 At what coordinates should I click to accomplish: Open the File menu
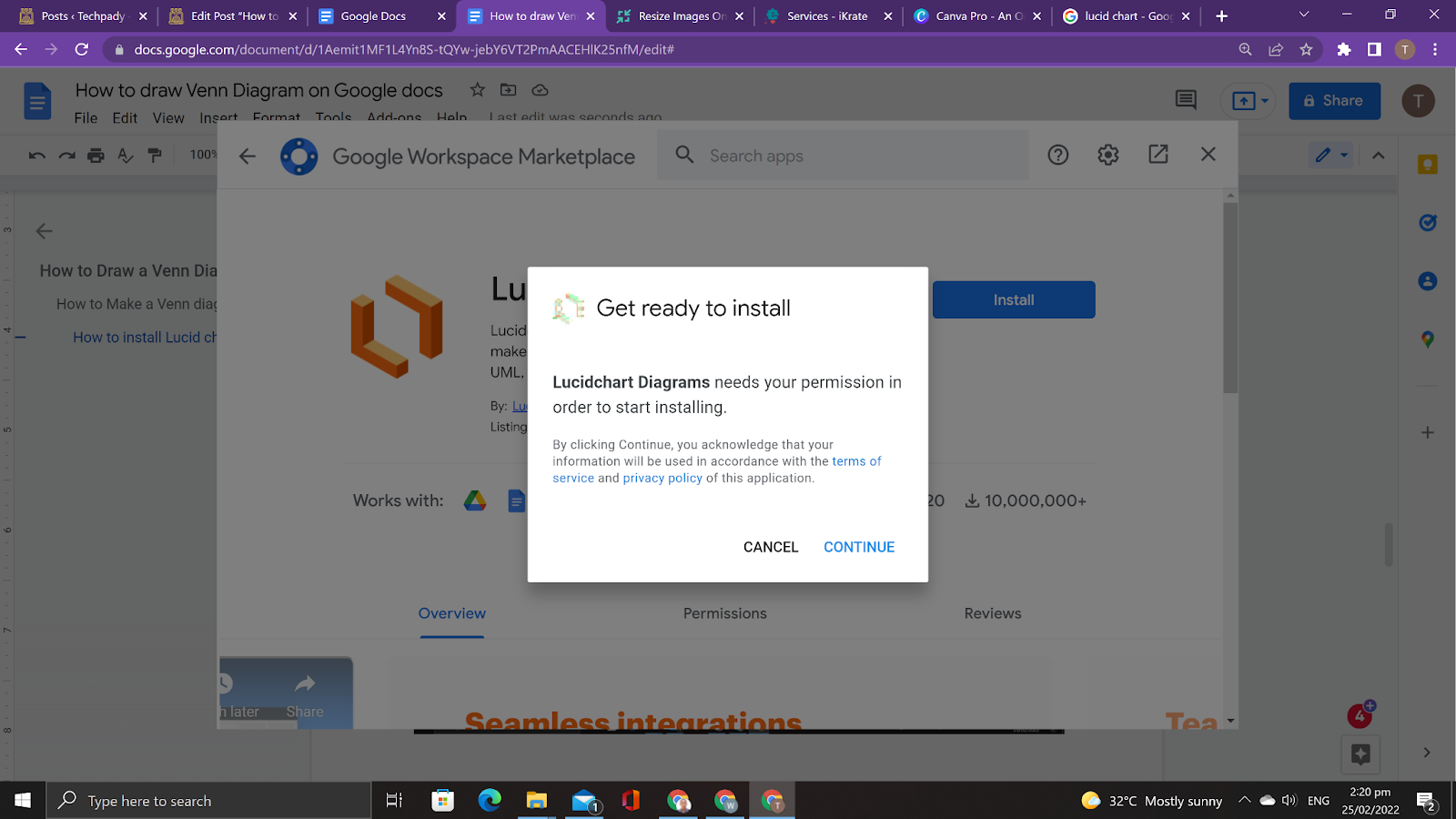86,117
